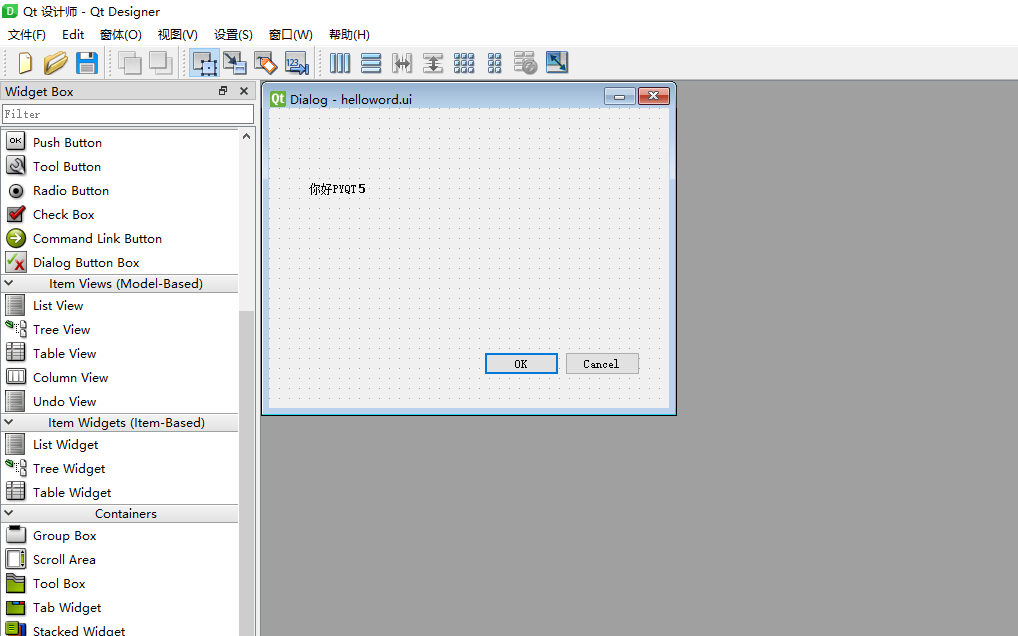This screenshot has height=636, width=1018.
Task: Open the 设置(S) menu
Action: (233, 34)
